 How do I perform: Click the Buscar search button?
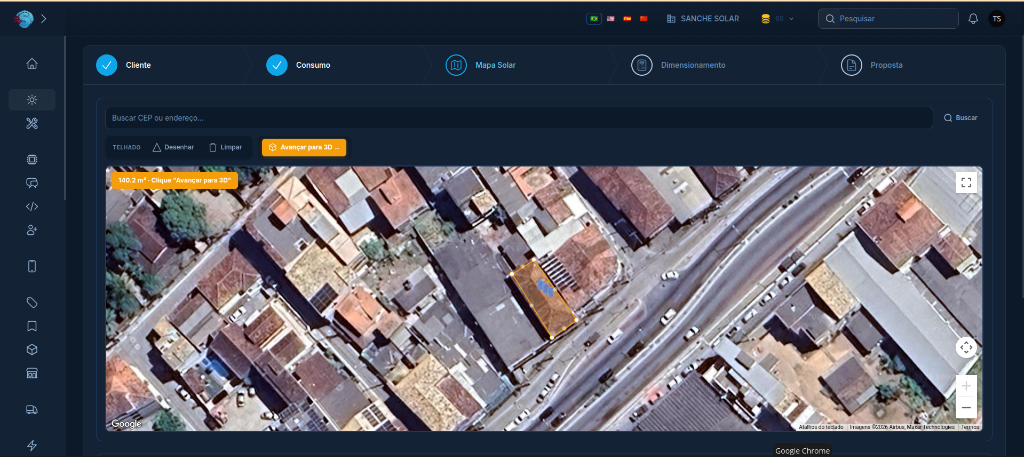(961, 118)
